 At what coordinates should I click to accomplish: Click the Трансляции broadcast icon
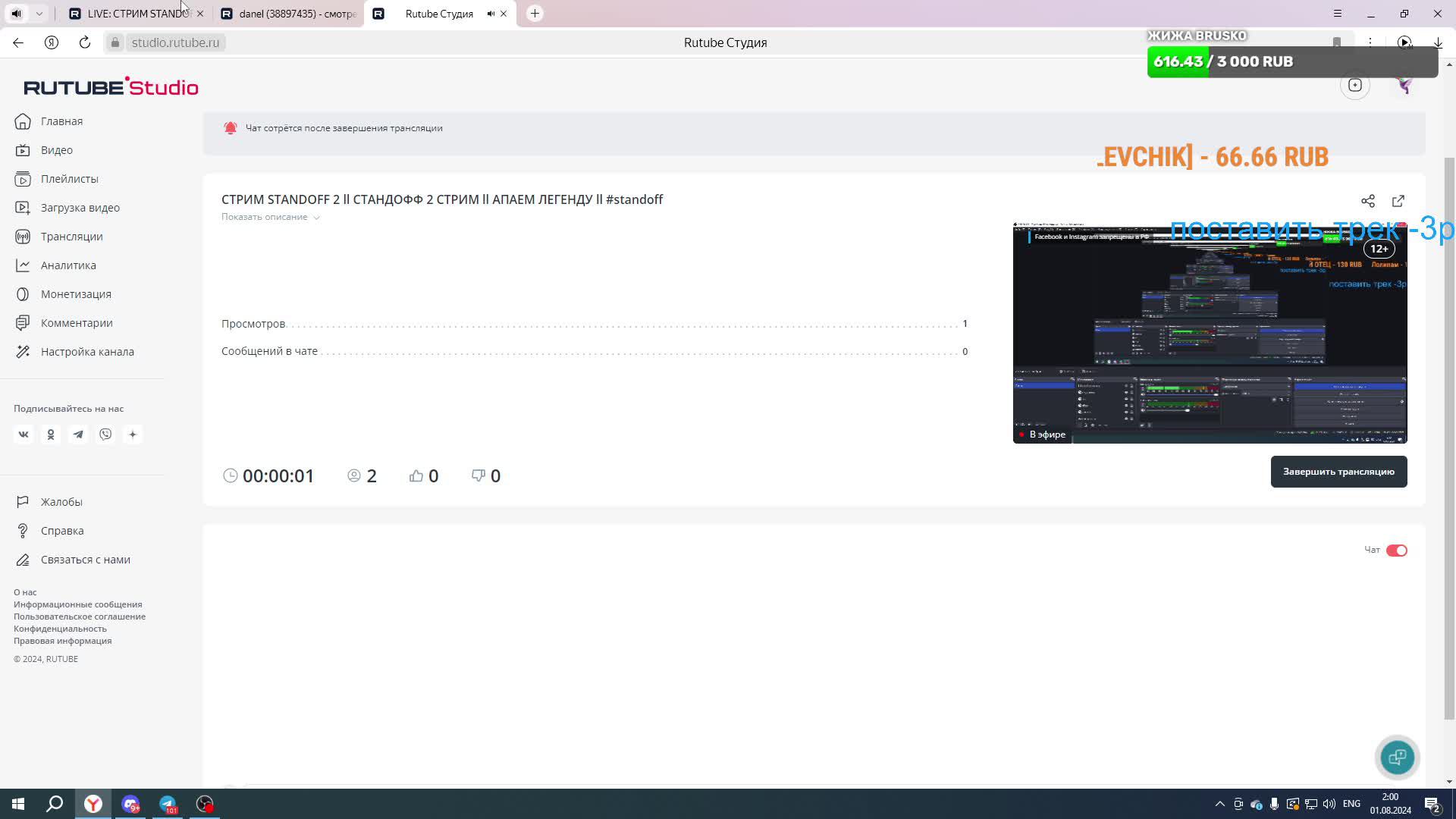click(x=23, y=237)
